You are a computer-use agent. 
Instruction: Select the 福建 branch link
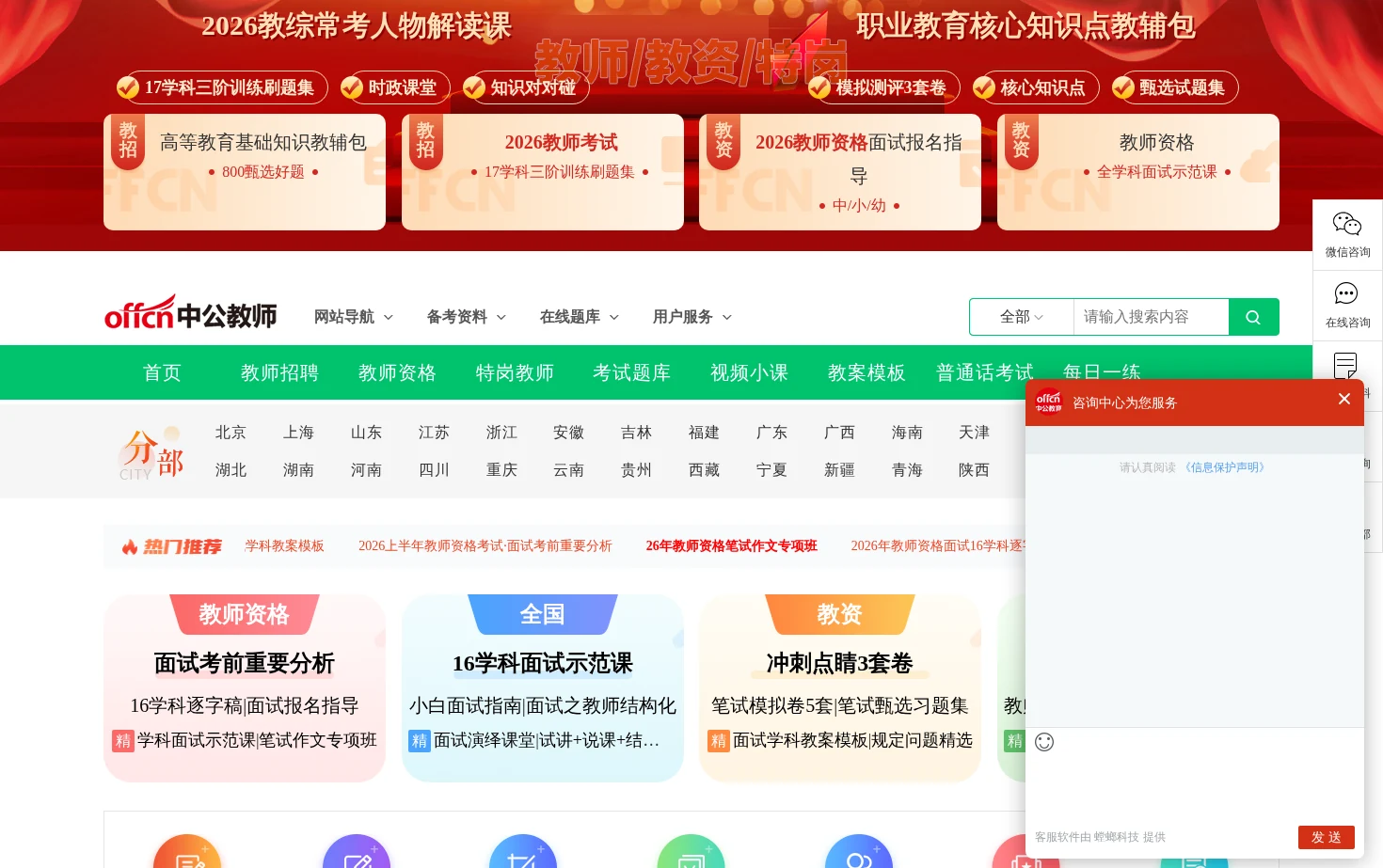click(x=704, y=432)
